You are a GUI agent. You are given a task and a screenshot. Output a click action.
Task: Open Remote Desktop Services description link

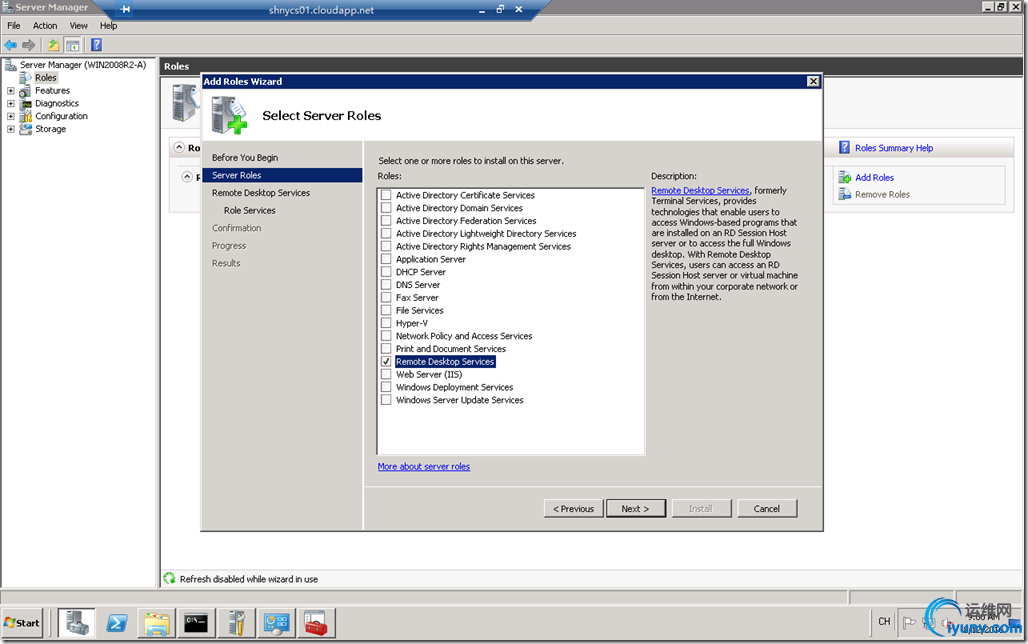pos(700,190)
